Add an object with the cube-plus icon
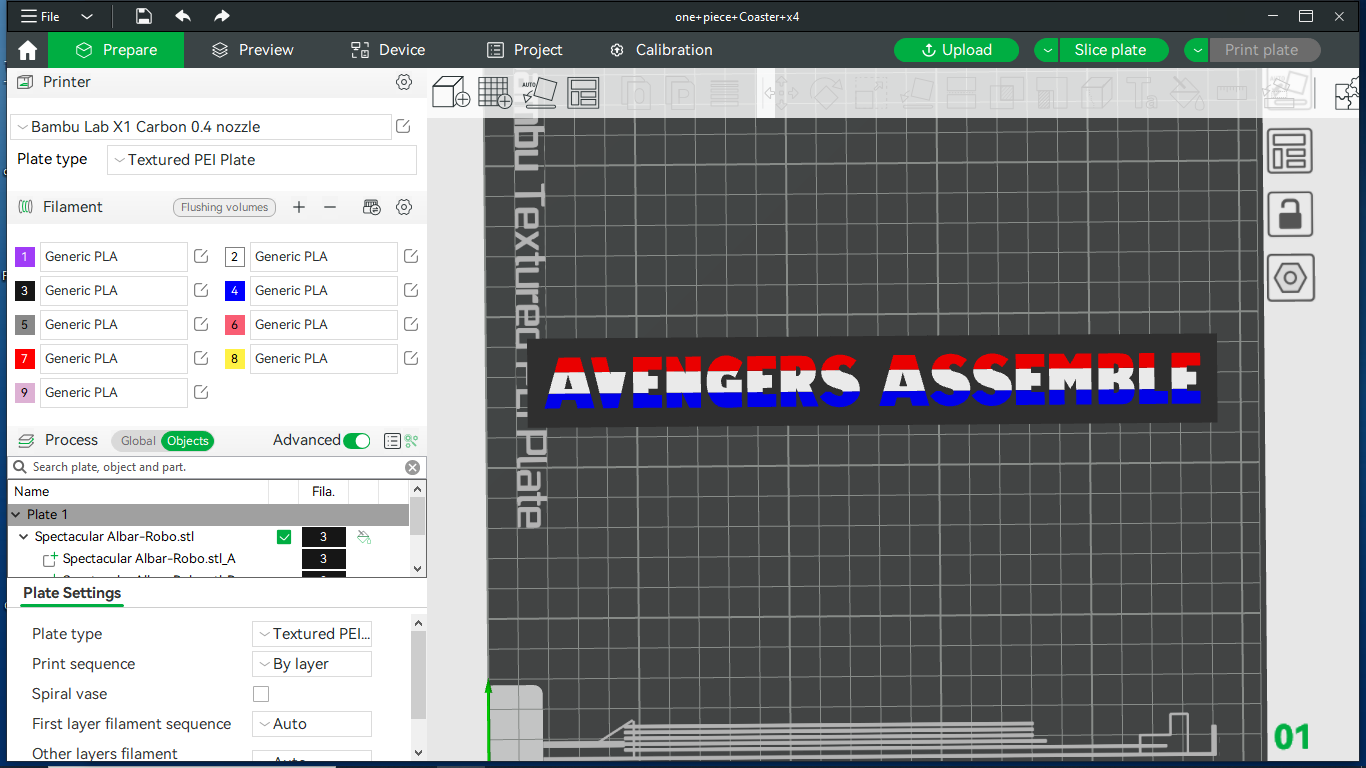Image resolution: width=1366 pixels, height=768 pixels. click(451, 92)
